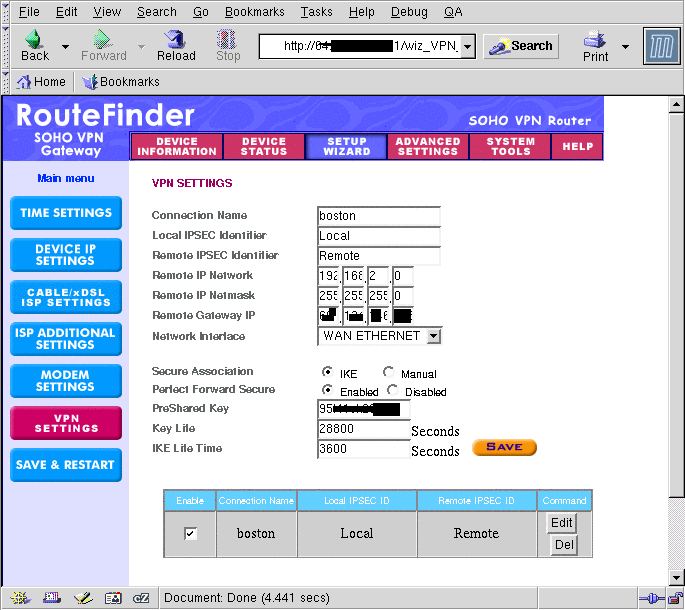Open the Back button history dropdown arrow
Image resolution: width=685 pixels, height=610 pixels.
65,46
